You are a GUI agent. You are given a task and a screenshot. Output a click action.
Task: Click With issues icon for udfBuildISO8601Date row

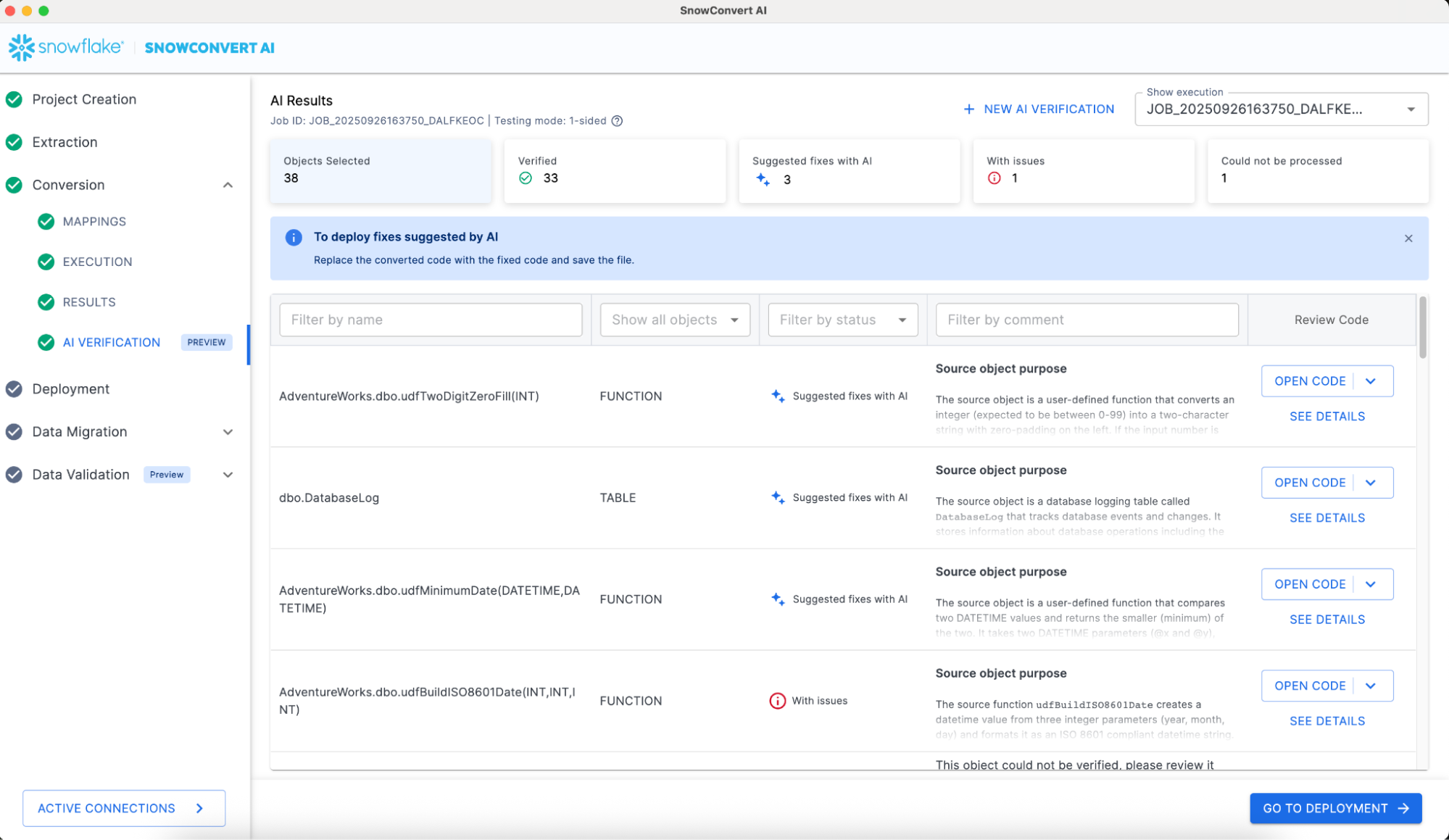(x=777, y=701)
